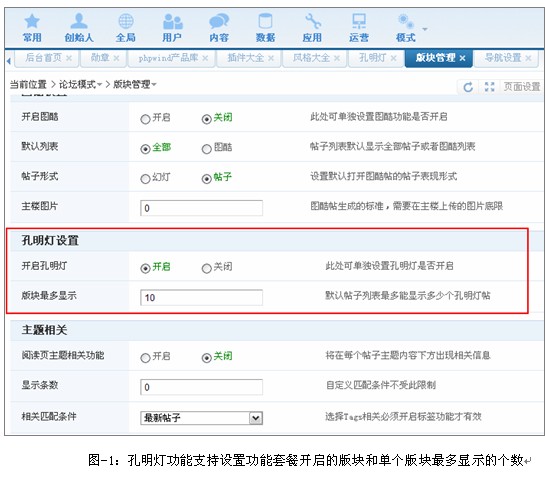Open the 模式 gear dropdown arrow

click(425, 29)
